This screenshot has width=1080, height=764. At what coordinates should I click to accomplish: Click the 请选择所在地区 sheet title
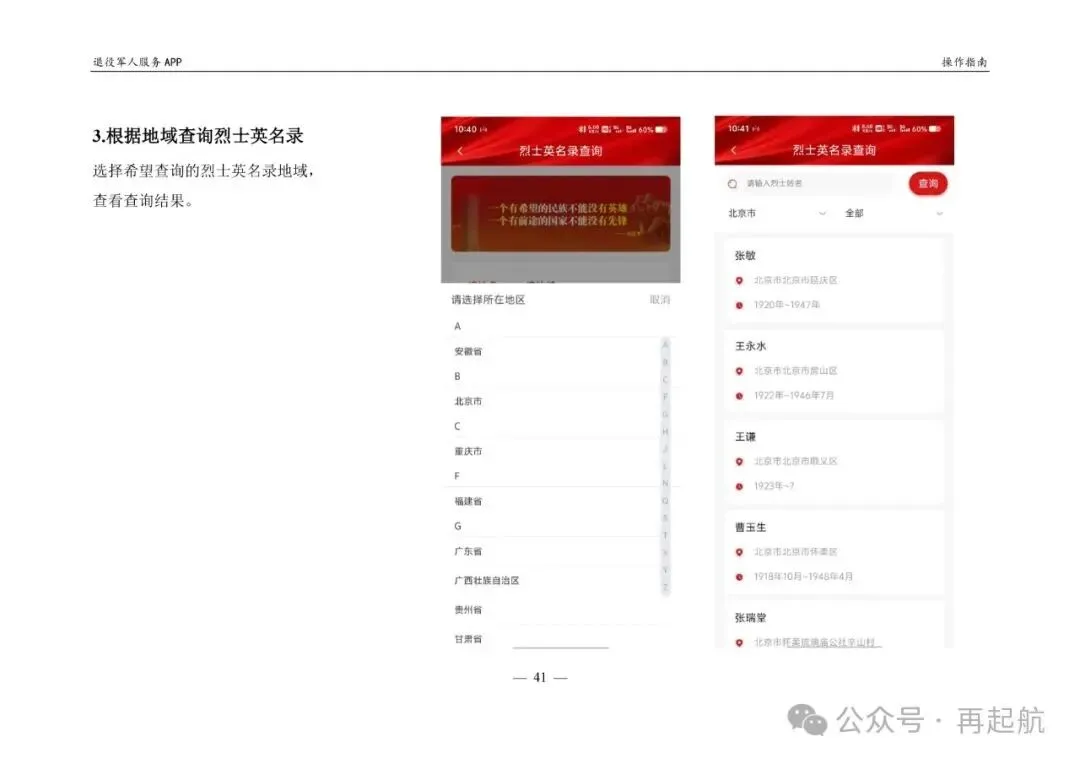pyautogui.click(x=488, y=300)
